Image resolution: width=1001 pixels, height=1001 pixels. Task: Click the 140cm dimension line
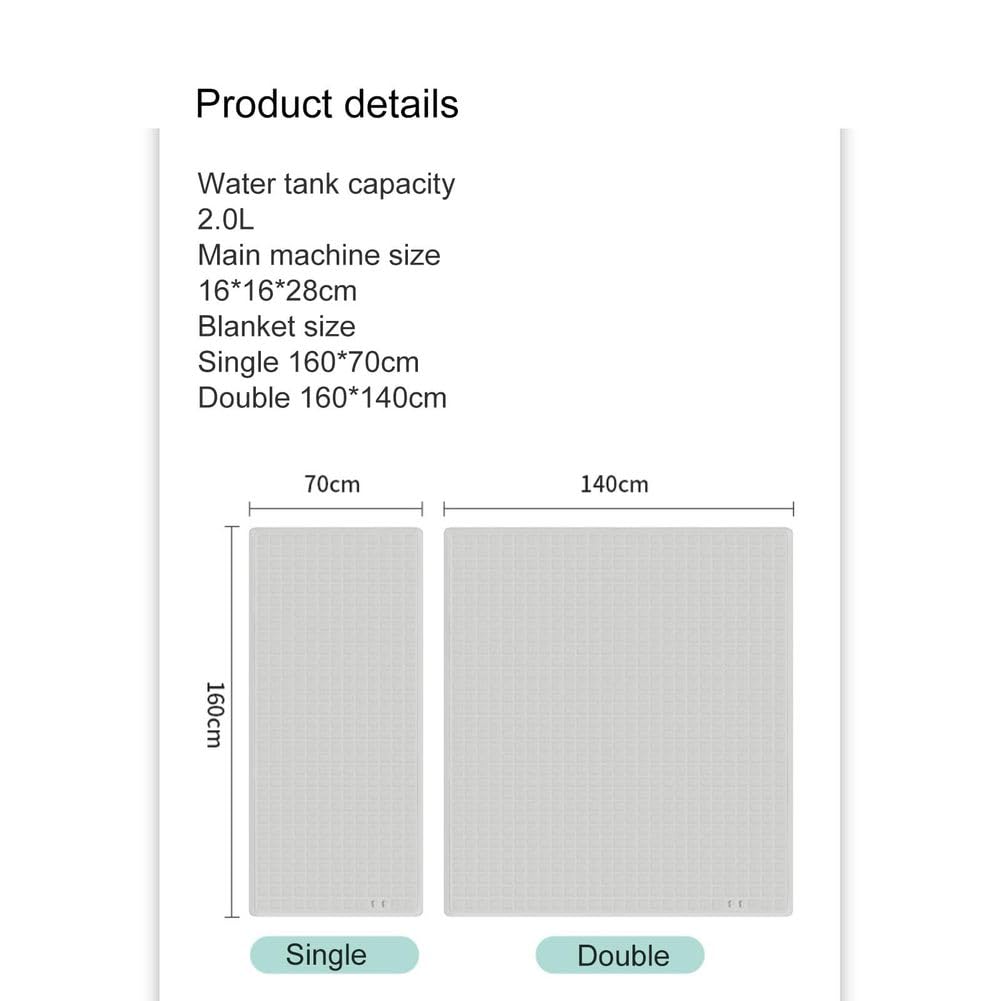(619, 509)
